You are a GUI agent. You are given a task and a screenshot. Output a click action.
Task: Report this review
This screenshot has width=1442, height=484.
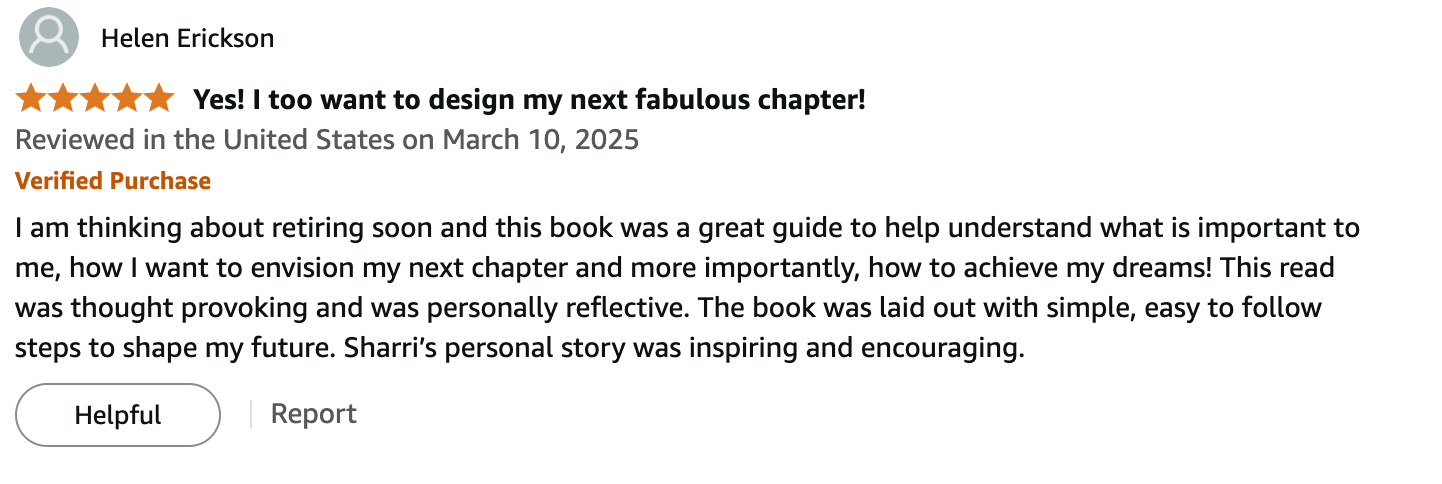click(314, 414)
